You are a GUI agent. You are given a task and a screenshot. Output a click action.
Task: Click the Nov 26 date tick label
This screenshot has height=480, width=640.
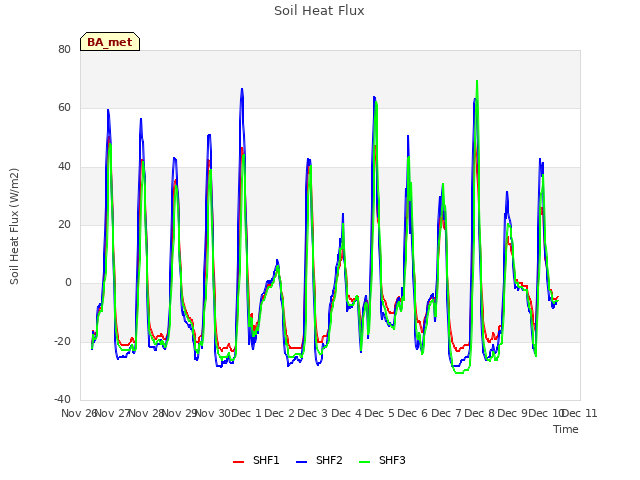tap(79, 413)
